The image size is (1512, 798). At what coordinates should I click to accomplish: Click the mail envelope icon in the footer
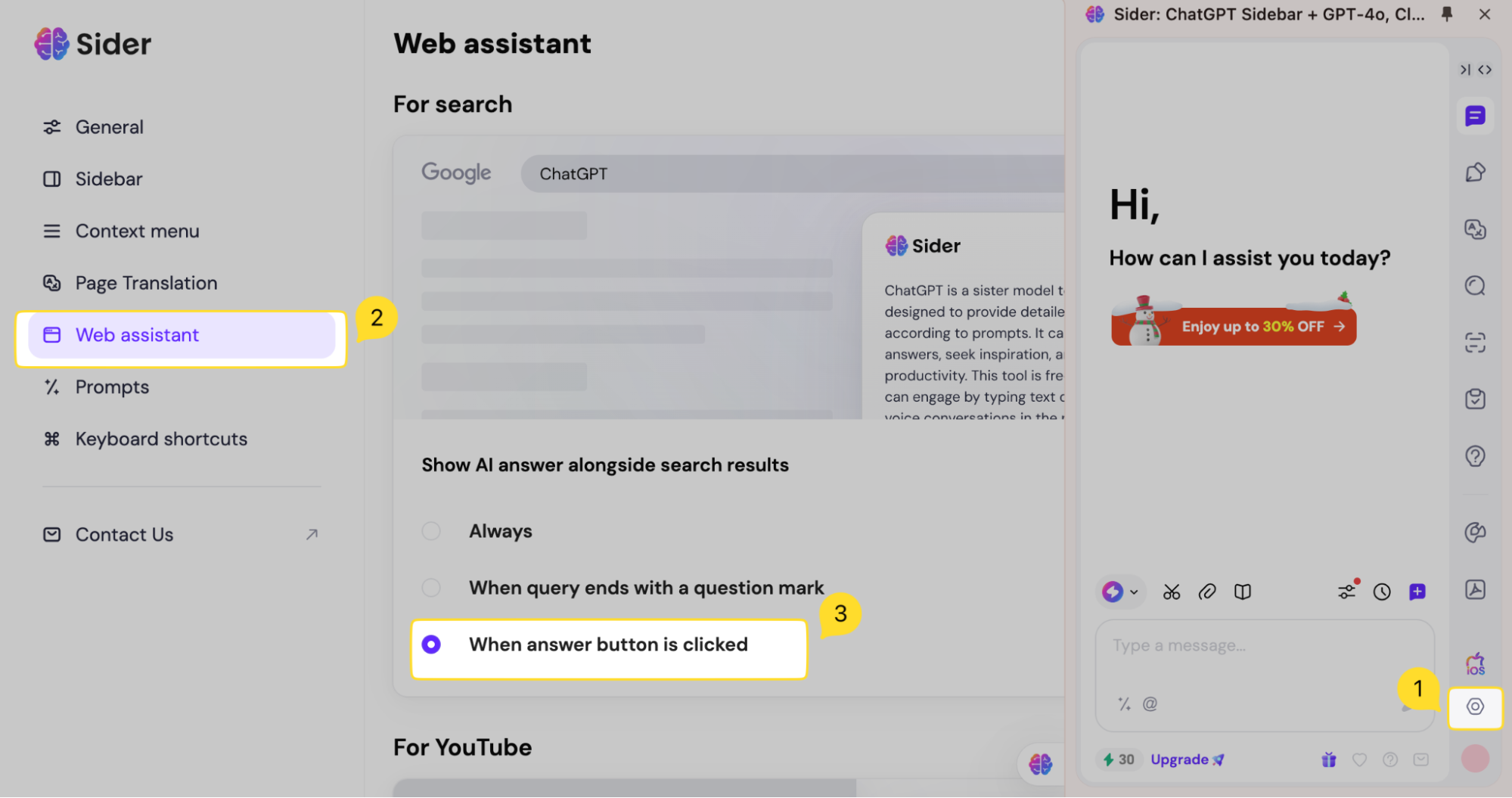pyautogui.click(x=1421, y=759)
